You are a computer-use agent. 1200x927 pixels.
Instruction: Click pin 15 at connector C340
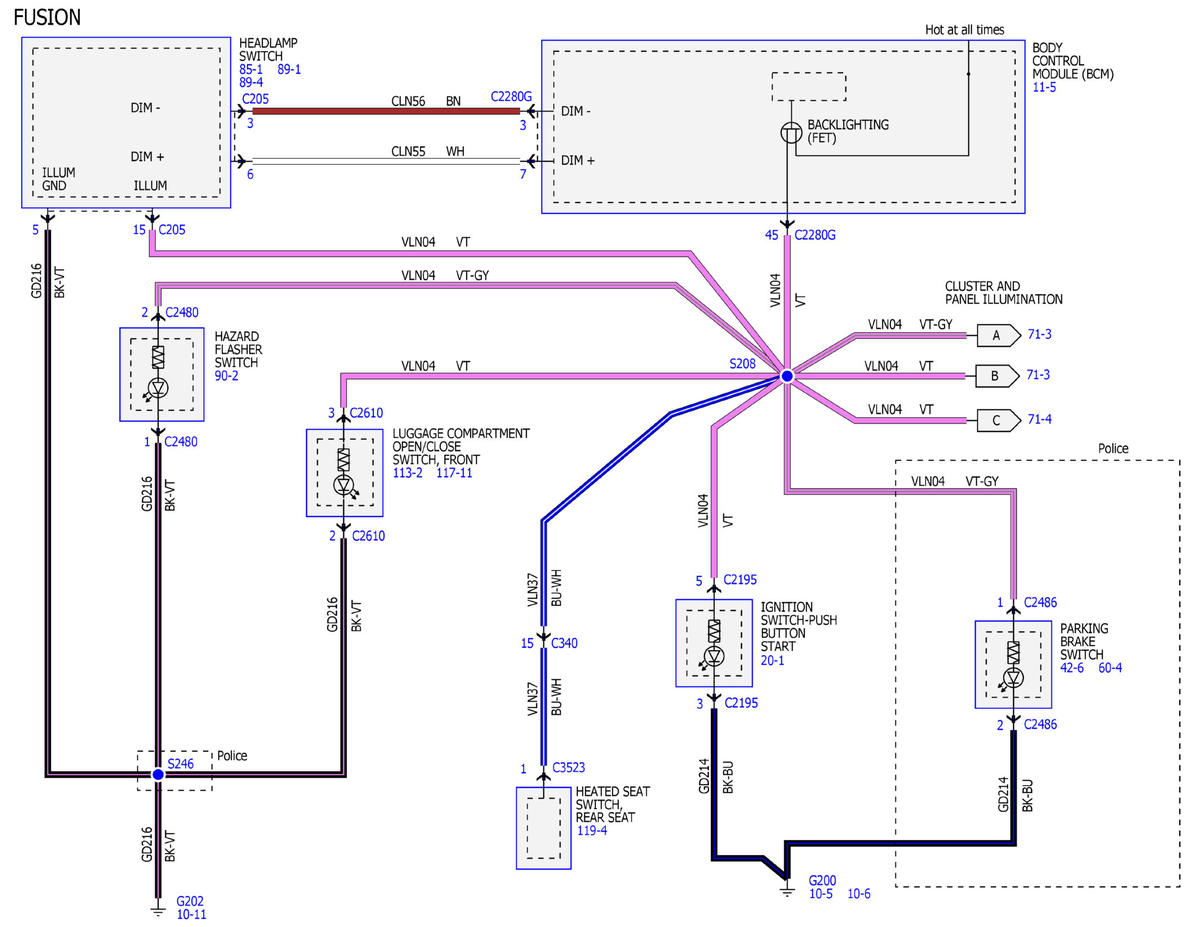(527, 643)
